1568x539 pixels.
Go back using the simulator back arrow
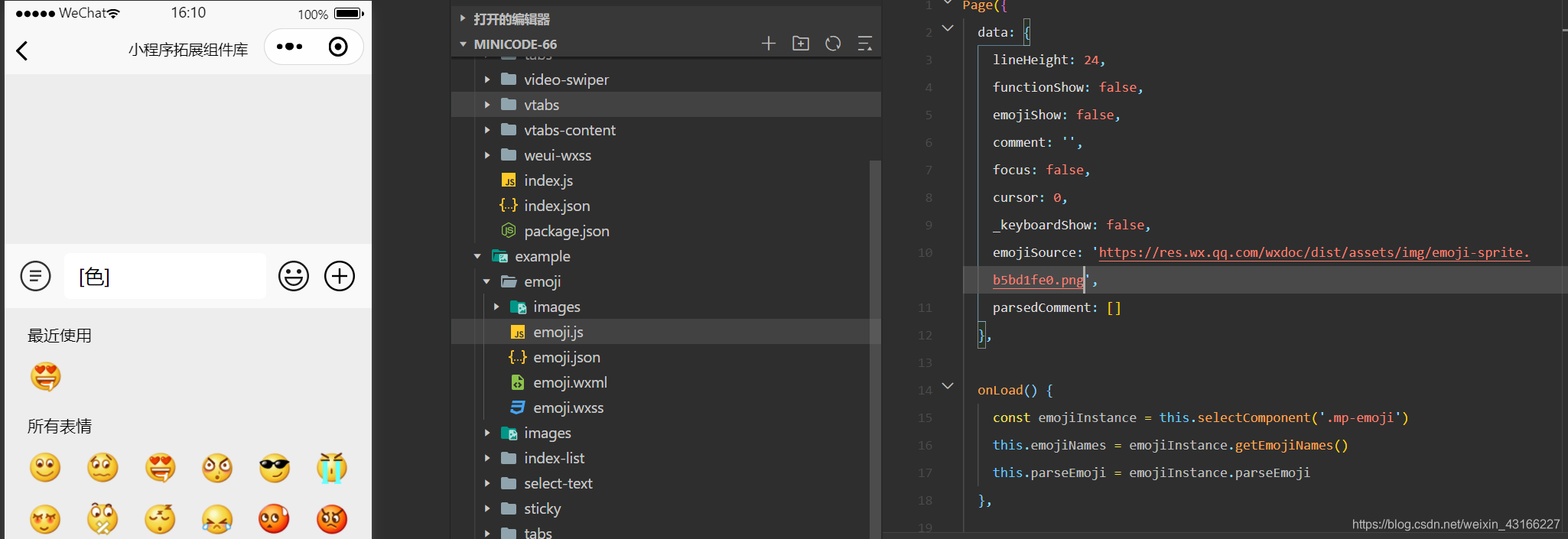pos(22,50)
